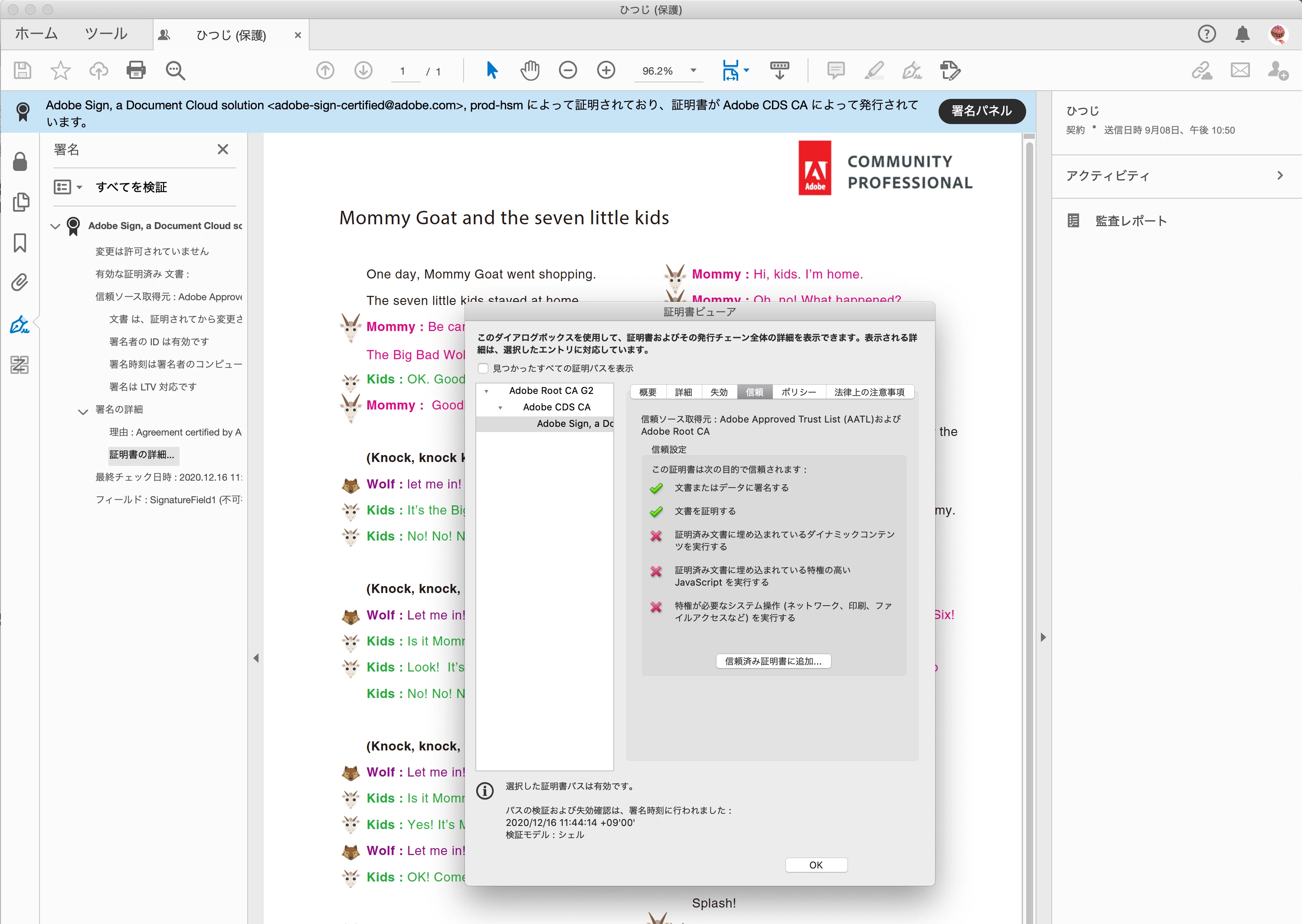This screenshot has height=924, width=1302.
Task: Collapse the 署名の詳細 section
Action: click(83, 411)
